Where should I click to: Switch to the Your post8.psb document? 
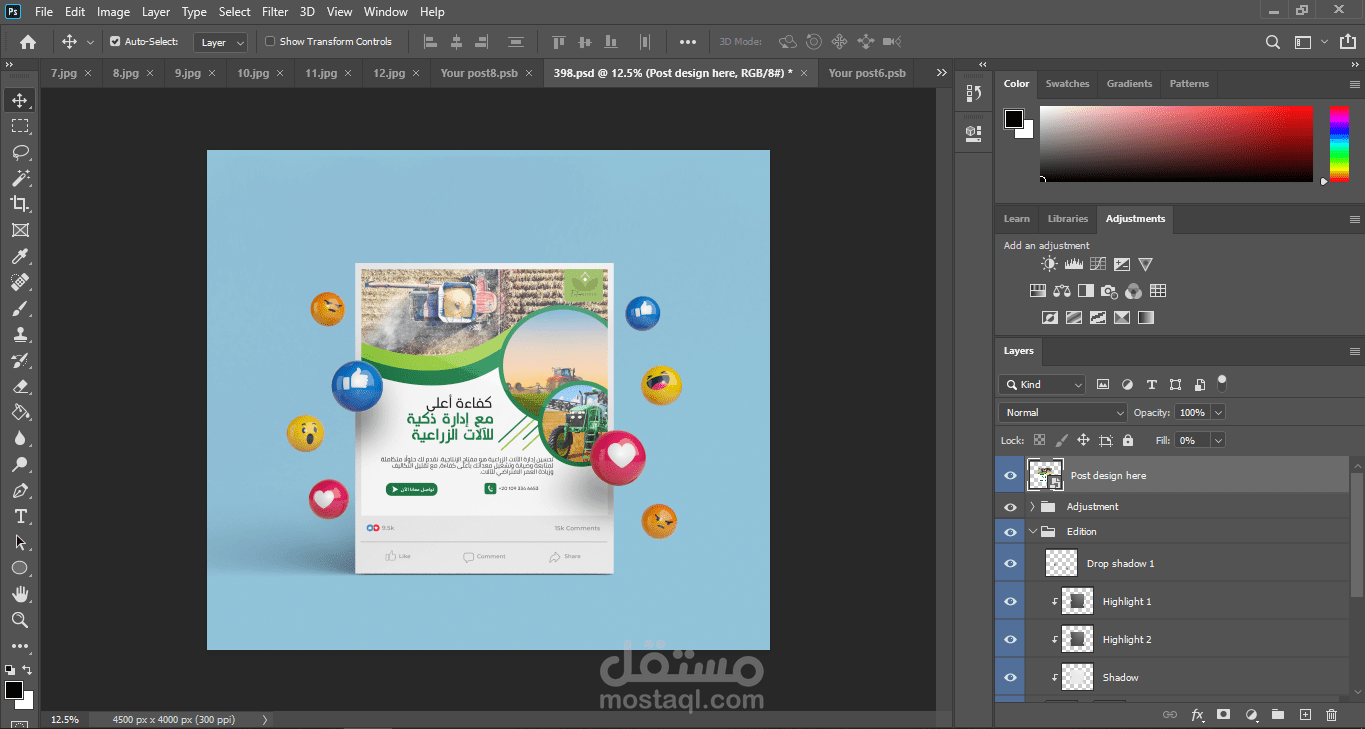point(479,73)
